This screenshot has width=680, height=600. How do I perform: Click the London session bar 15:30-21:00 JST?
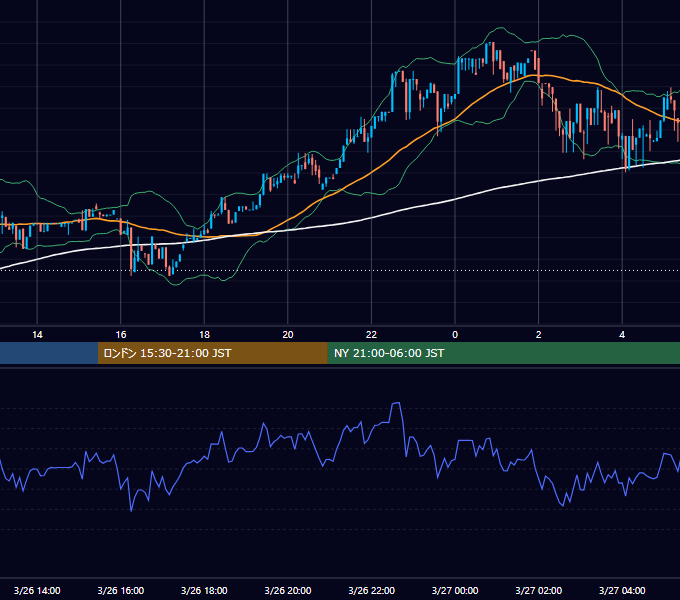coord(212,353)
